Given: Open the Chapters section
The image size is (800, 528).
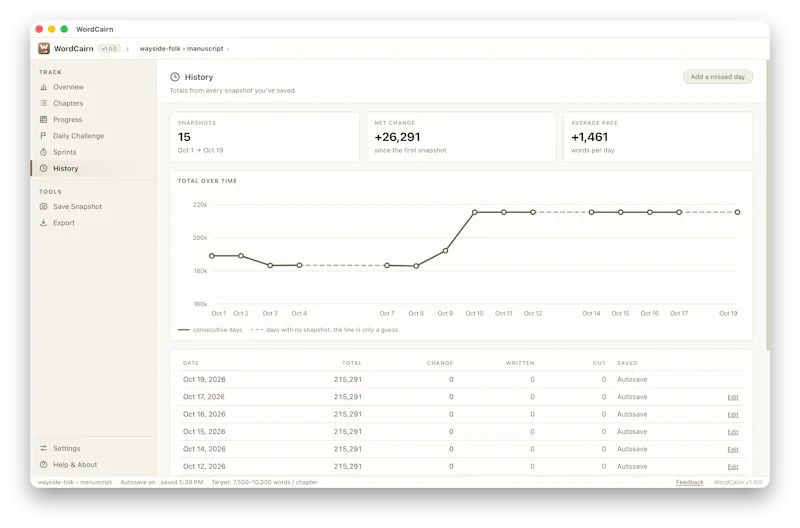Looking at the screenshot, I should pos(93,104).
